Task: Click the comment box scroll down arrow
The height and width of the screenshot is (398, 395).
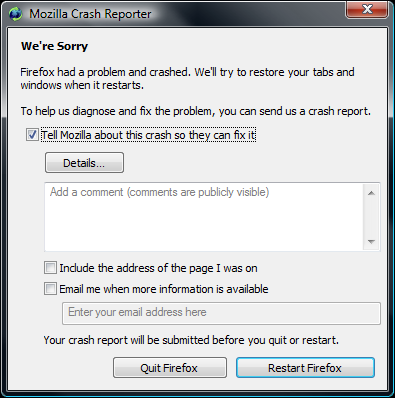Action: pyautogui.click(x=371, y=241)
